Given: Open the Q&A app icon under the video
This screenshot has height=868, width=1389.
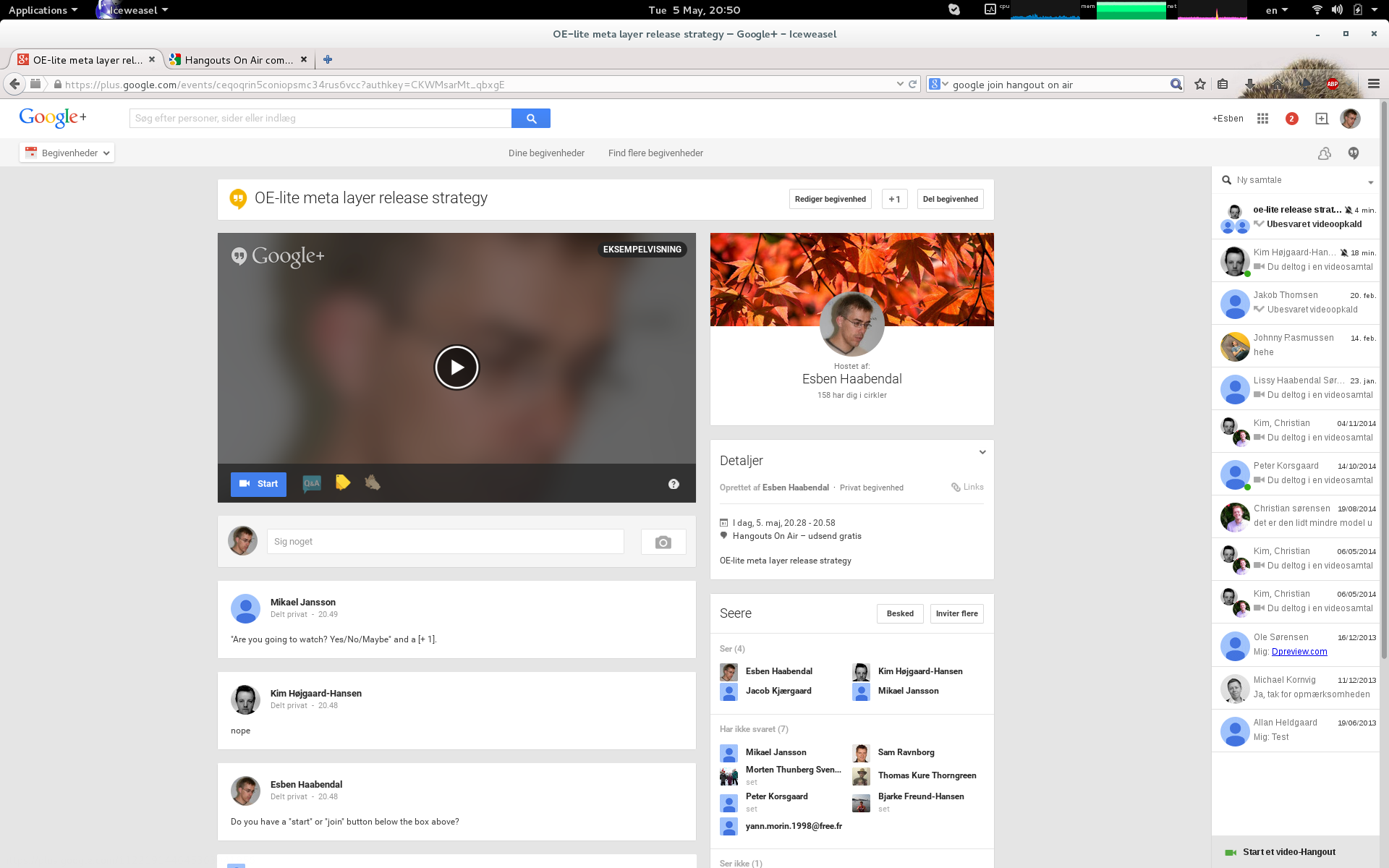Looking at the screenshot, I should tap(312, 483).
